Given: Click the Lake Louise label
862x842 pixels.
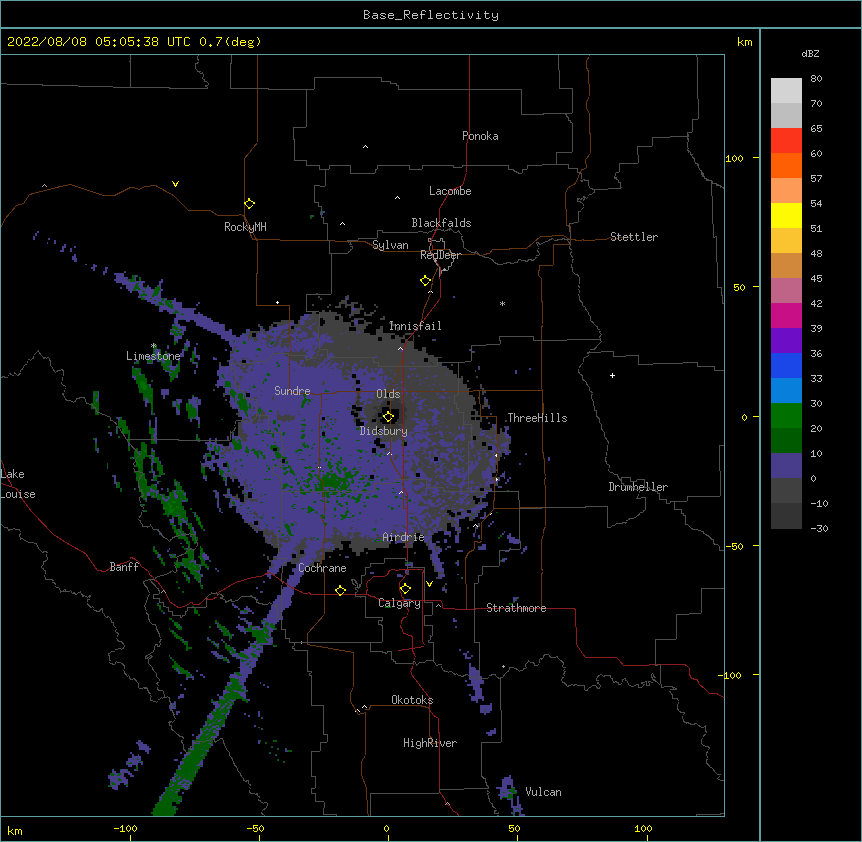Looking at the screenshot, I should pos(18,484).
